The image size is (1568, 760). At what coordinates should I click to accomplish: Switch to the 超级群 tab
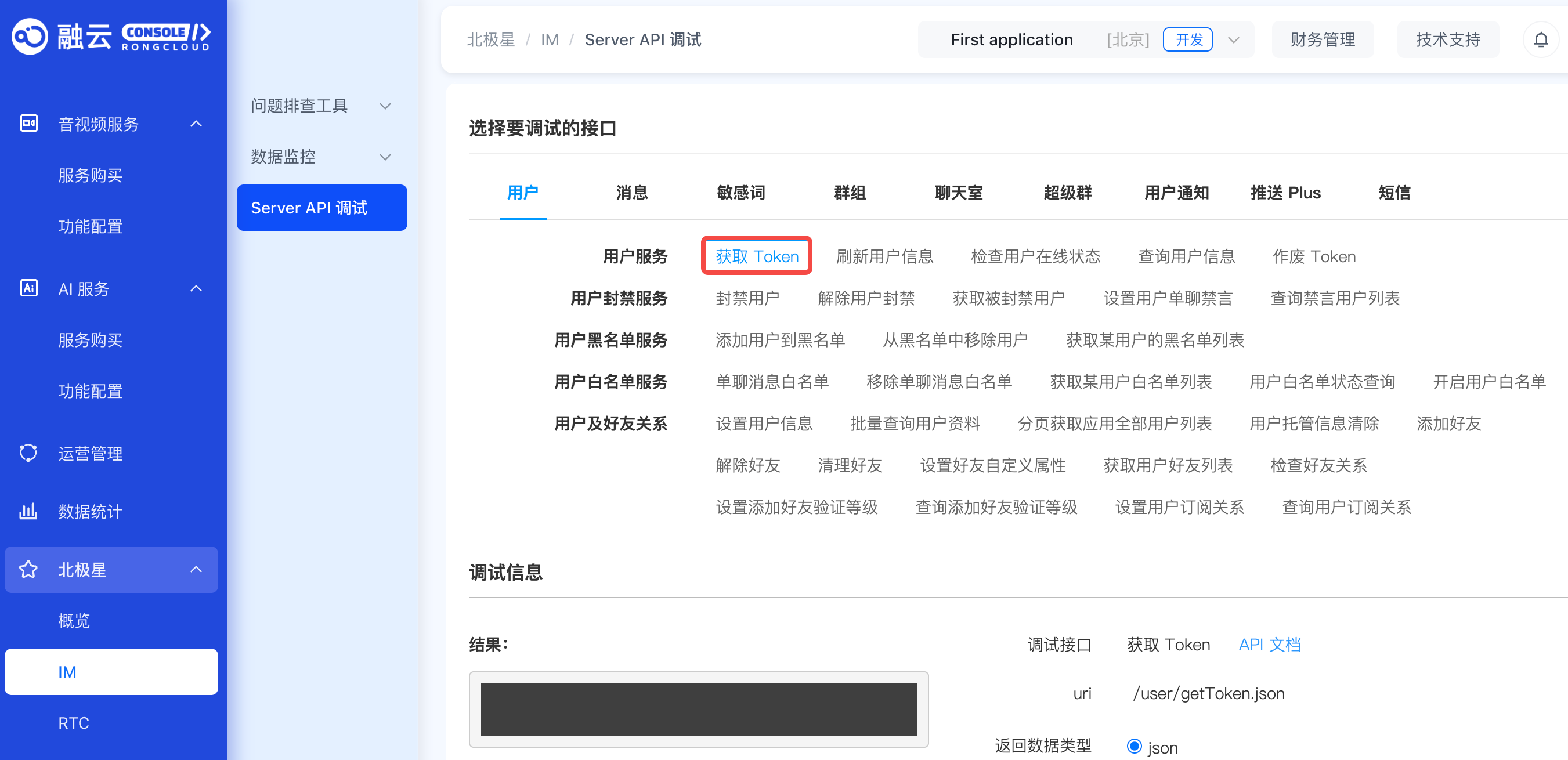[x=1067, y=193]
